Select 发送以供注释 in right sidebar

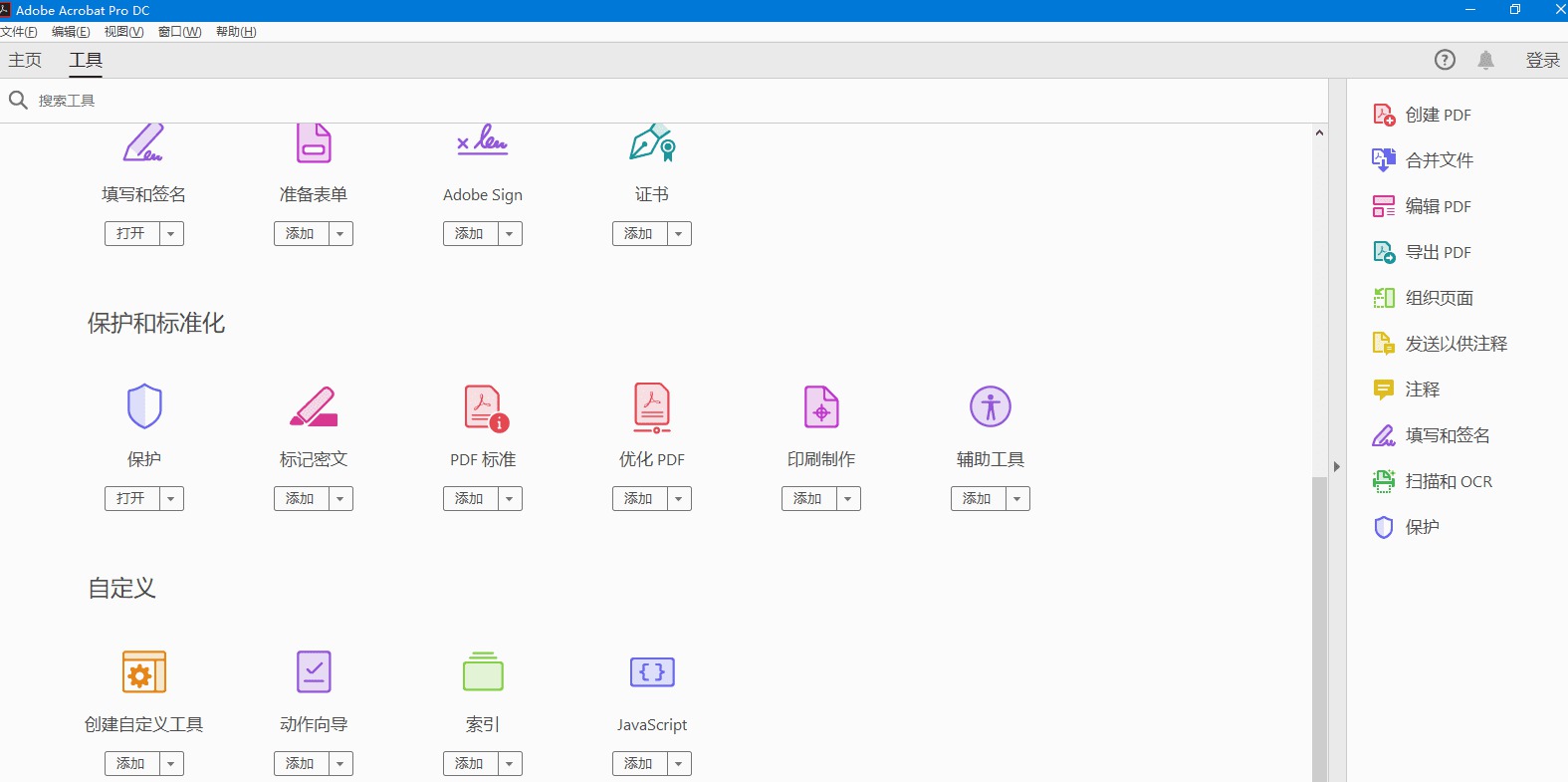(1440, 344)
